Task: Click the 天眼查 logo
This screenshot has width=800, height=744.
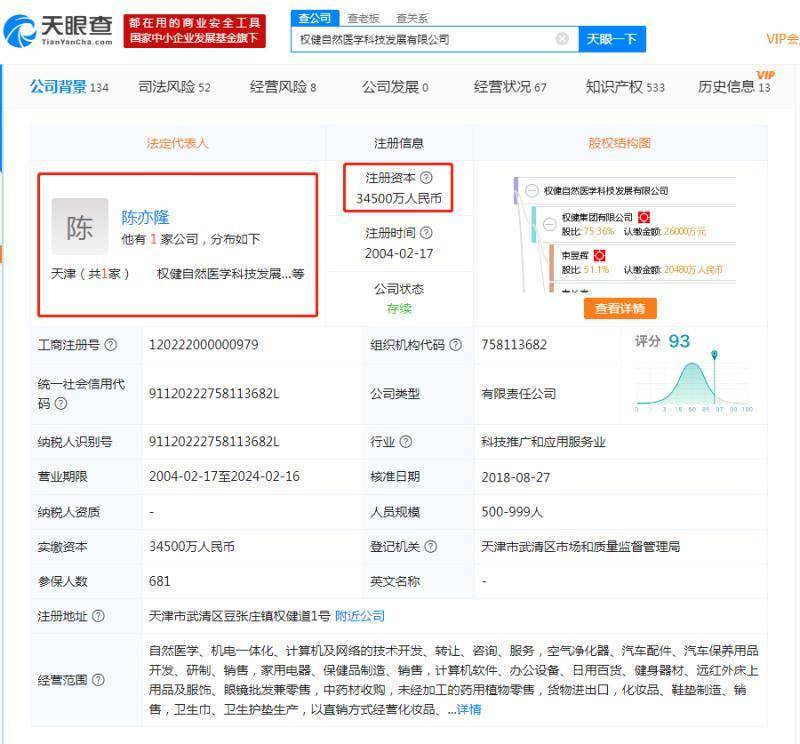Action: [x=58, y=31]
